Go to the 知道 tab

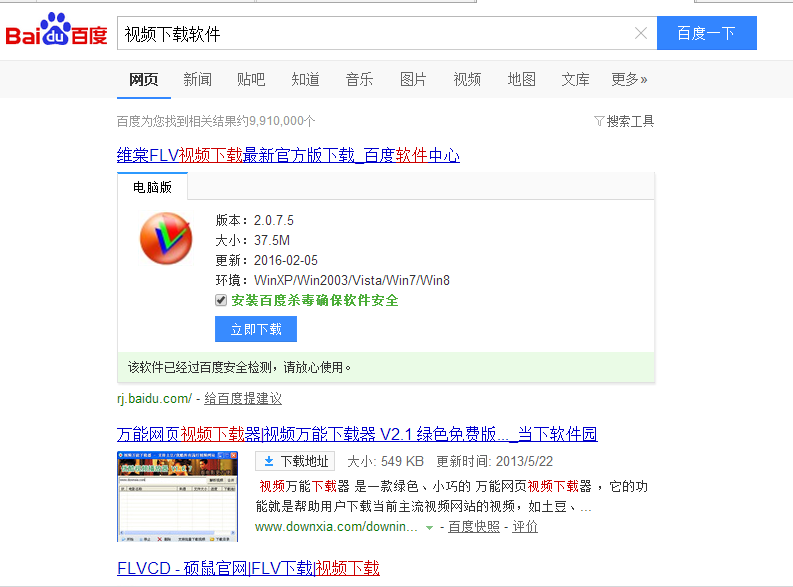pyautogui.click(x=305, y=79)
